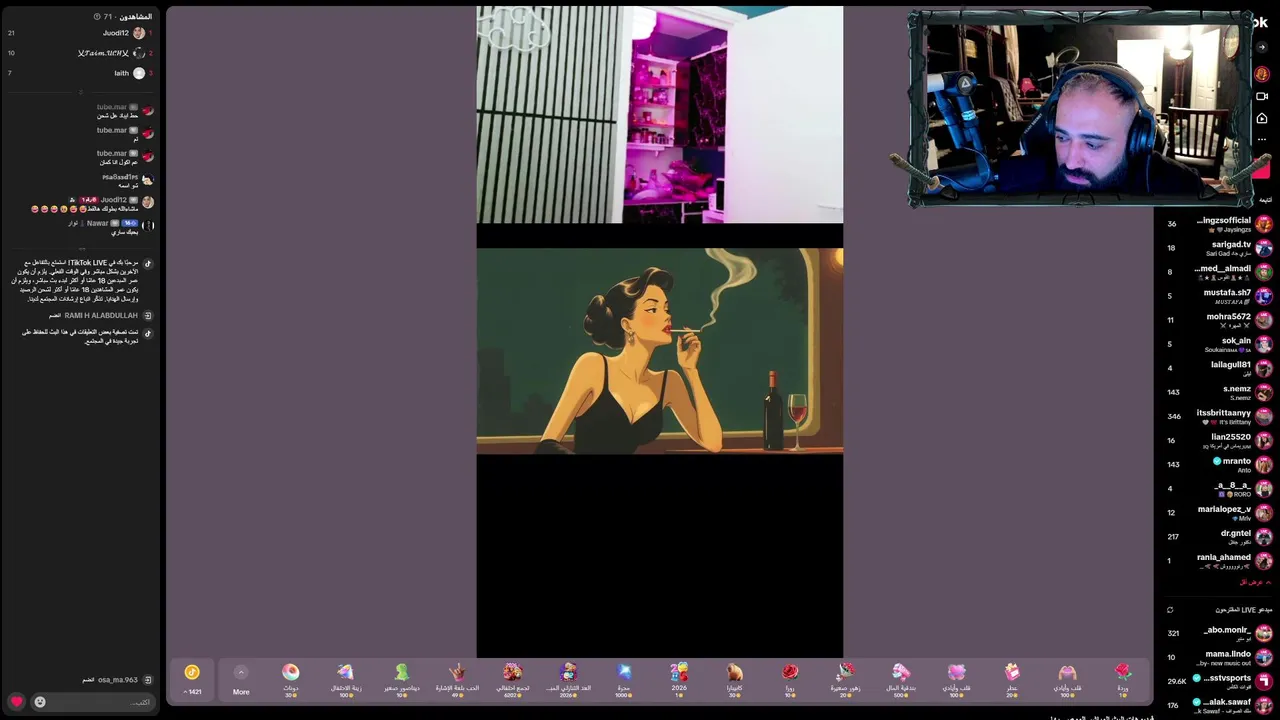The height and width of the screenshot is (720, 1280).
Task: Send the perfume (عطر) gift
Action: [1011, 678]
